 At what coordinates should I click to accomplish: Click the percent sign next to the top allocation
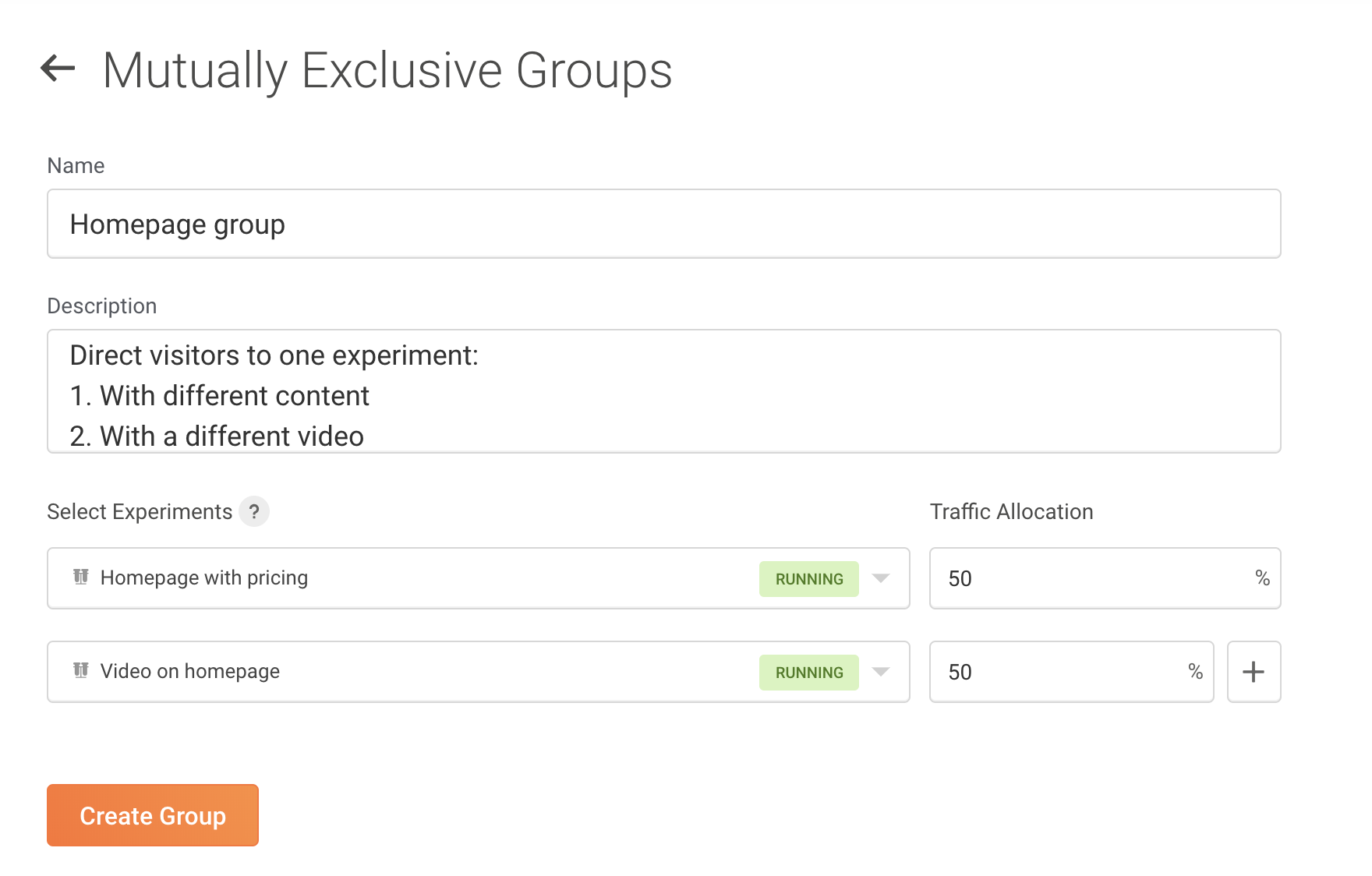click(1261, 578)
